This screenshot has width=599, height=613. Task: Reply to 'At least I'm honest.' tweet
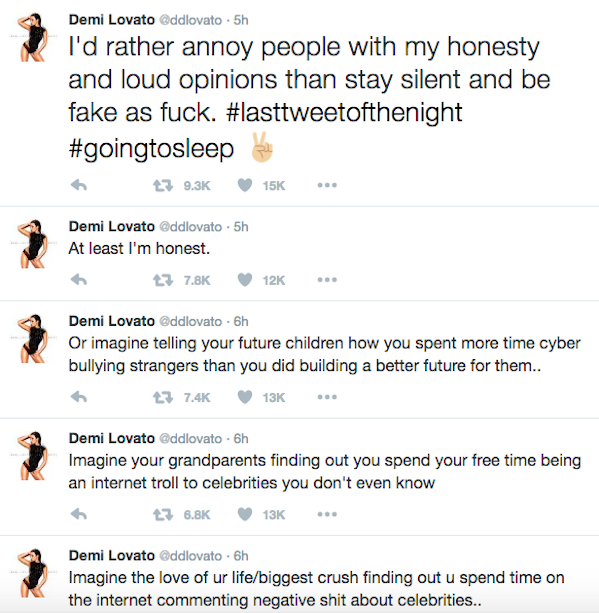[x=79, y=280]
